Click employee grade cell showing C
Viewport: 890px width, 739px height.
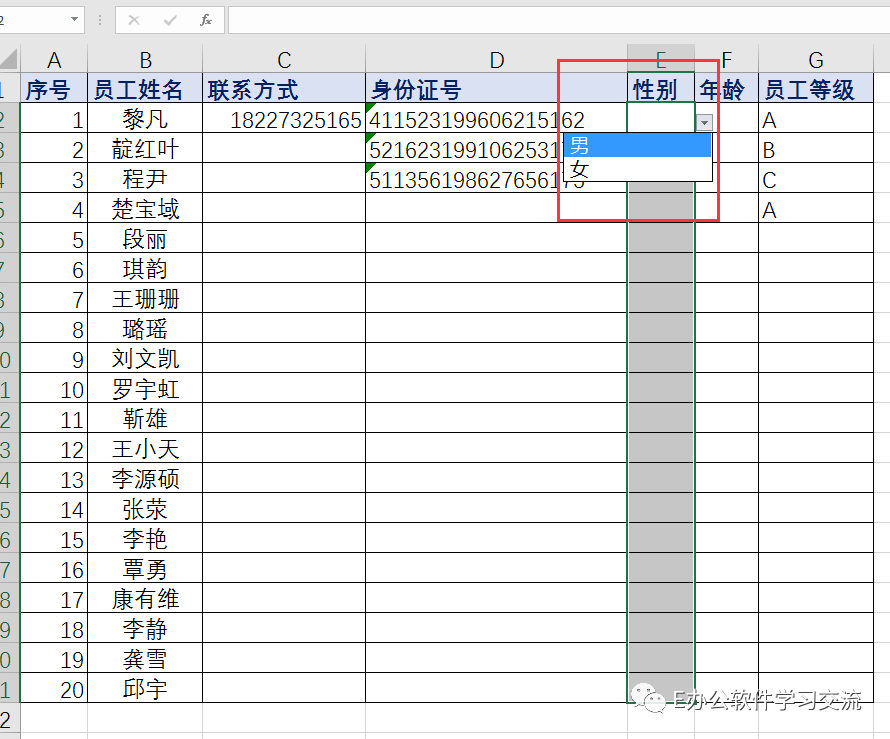pos(816,179)
